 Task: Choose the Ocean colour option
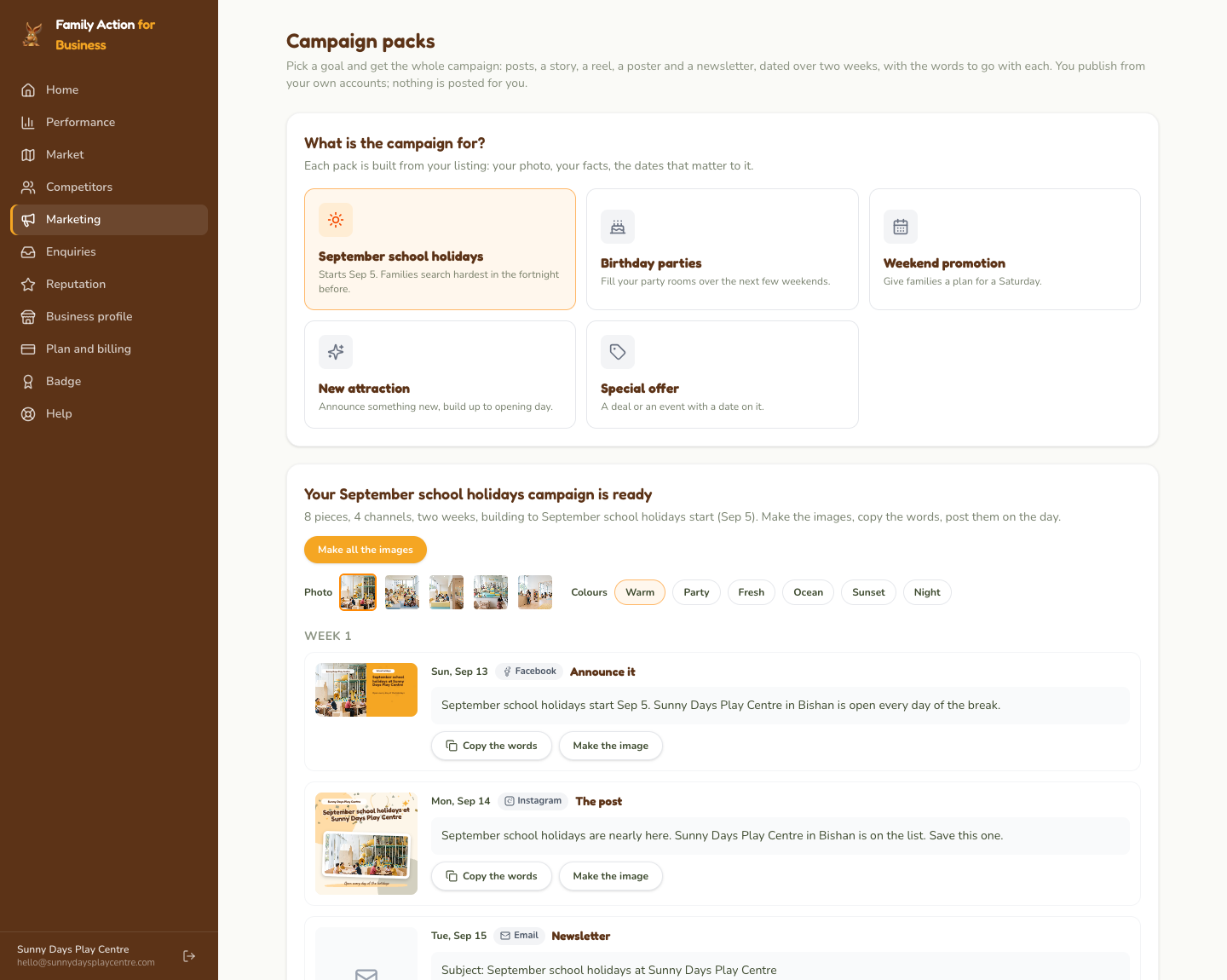pos(809,592)
